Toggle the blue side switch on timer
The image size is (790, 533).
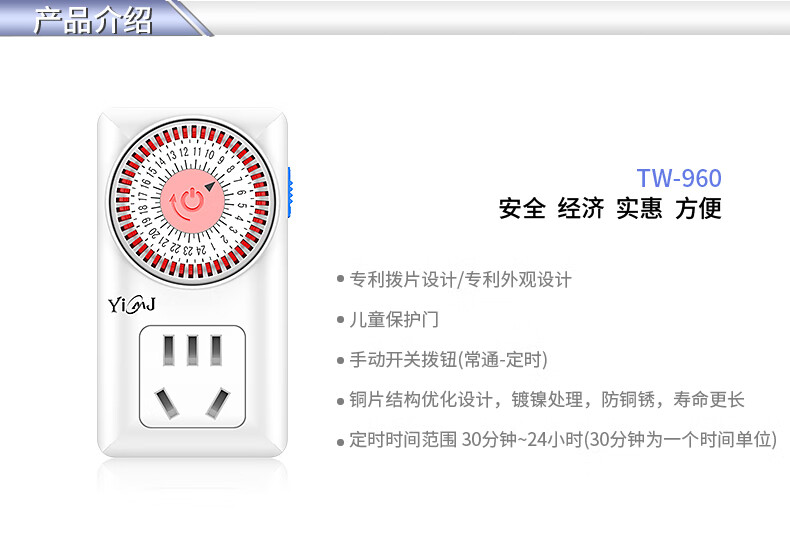pyautogui.click(x=290, y=193)
